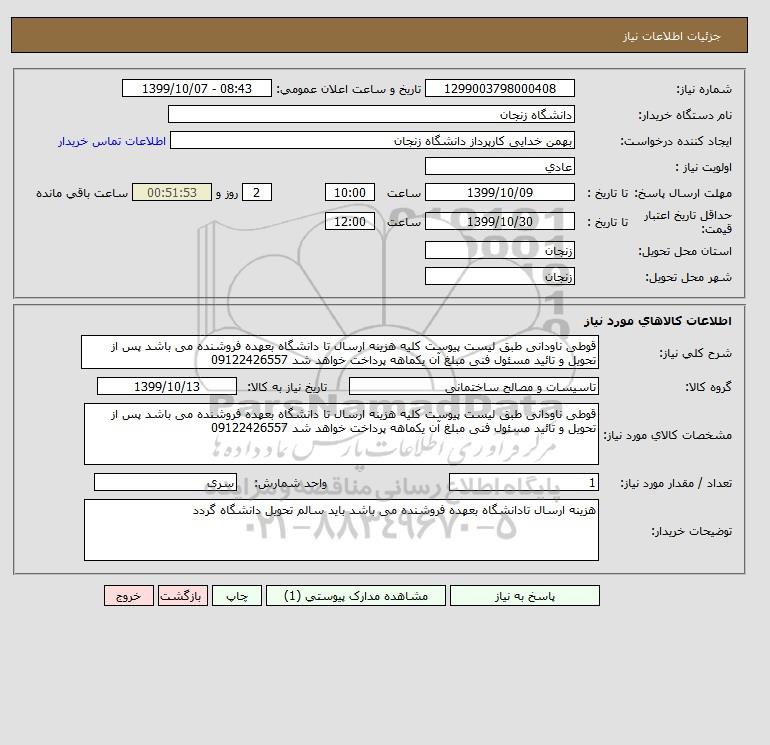Screen dimensions: 770x745
Task: Click the مشخصات کالای مورد نیاز text area
Action: [x=341, y=434]
